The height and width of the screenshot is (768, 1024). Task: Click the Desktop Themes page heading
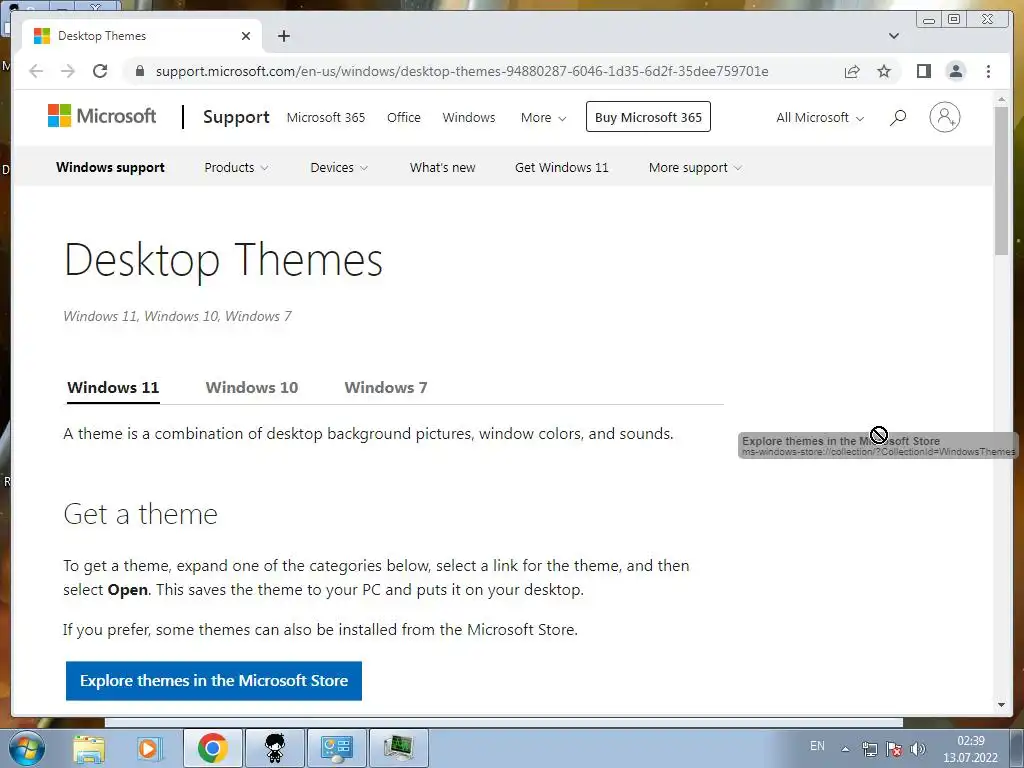tap(223, 260)
